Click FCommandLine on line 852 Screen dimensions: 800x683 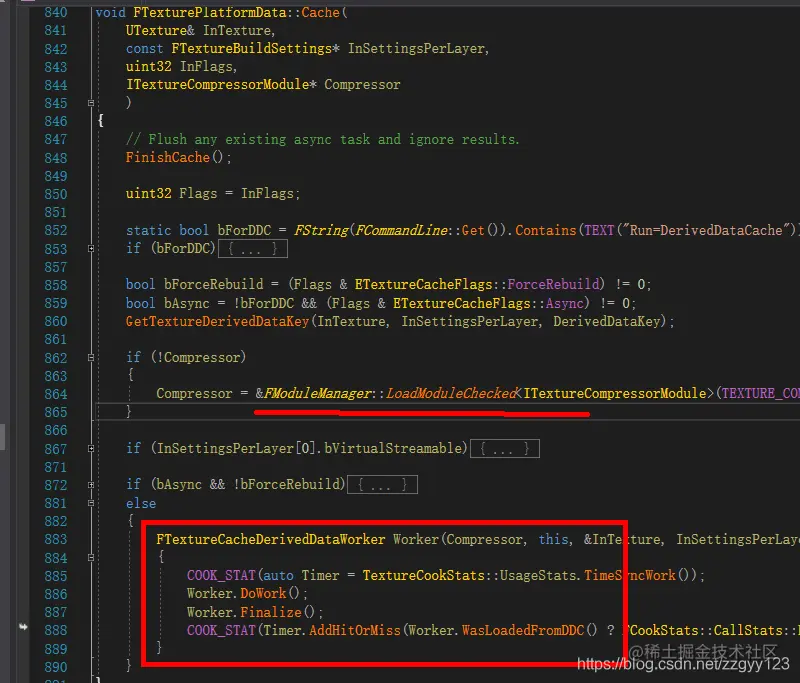pos(401,231)
